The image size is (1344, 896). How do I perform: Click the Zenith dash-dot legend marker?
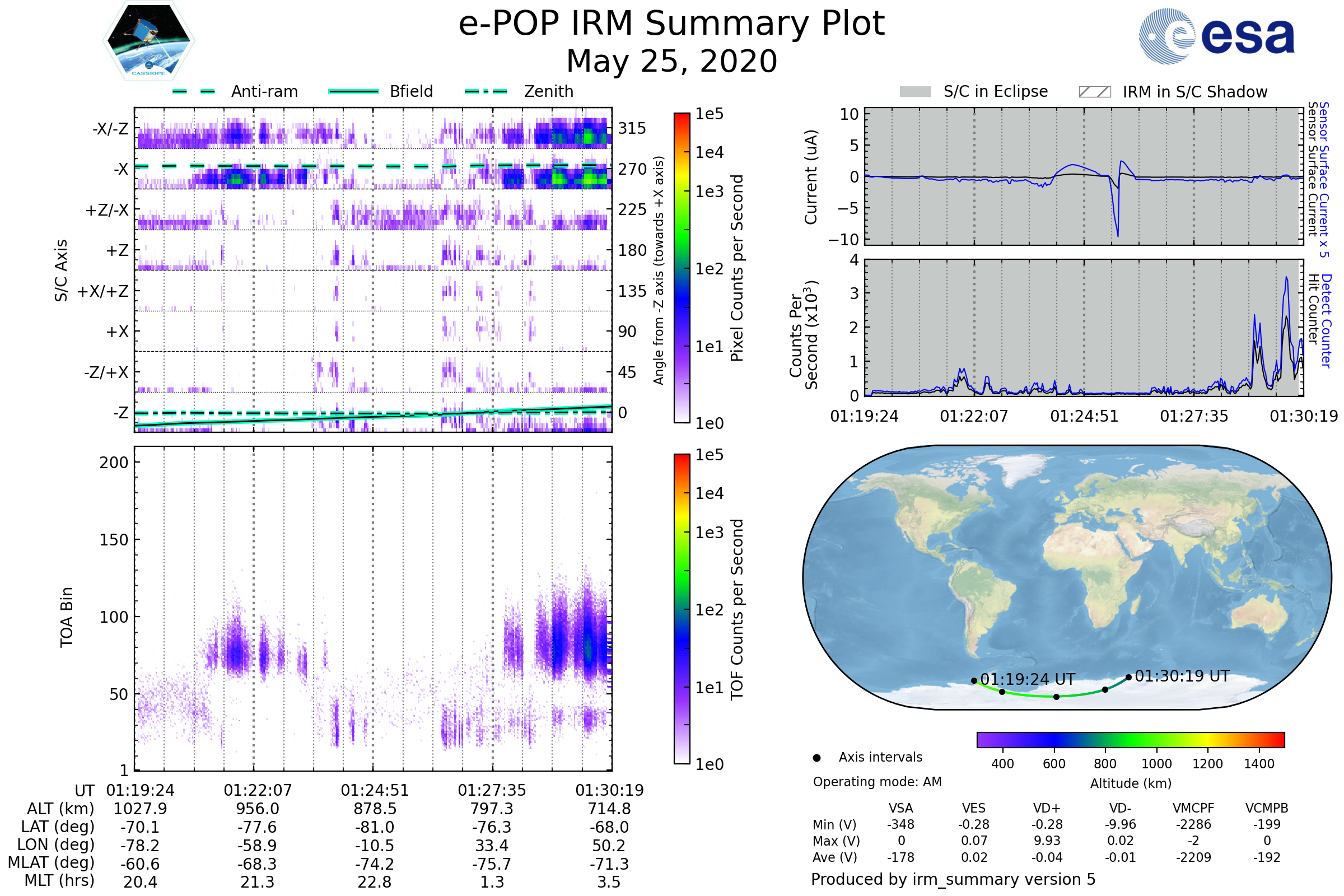tap(486, 91)
